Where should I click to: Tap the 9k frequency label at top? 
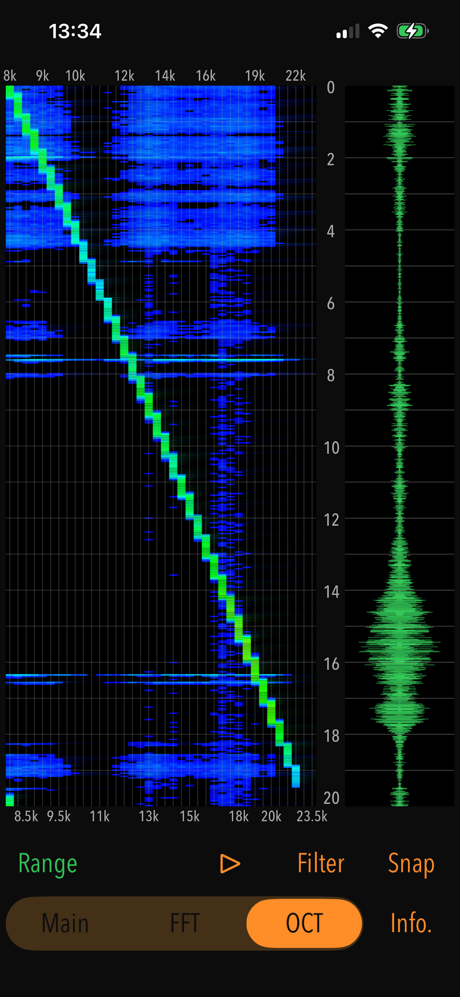click(42, 76)
